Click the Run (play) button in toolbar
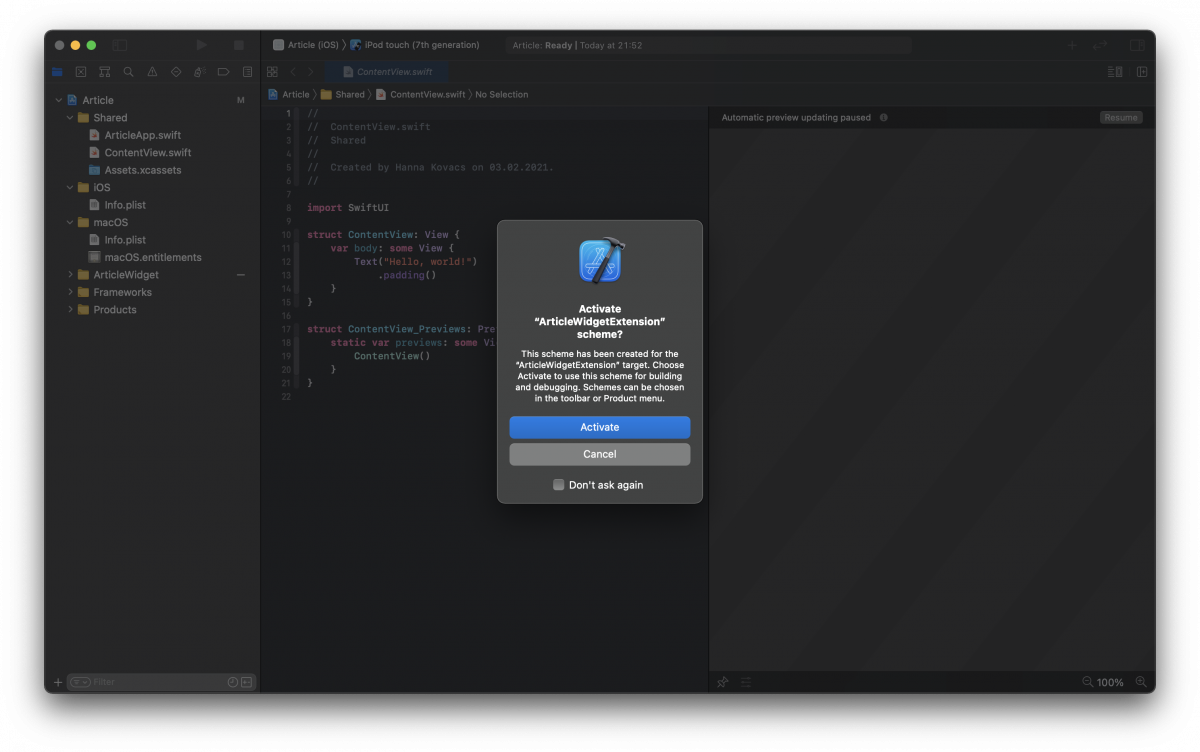 (201, 45)
